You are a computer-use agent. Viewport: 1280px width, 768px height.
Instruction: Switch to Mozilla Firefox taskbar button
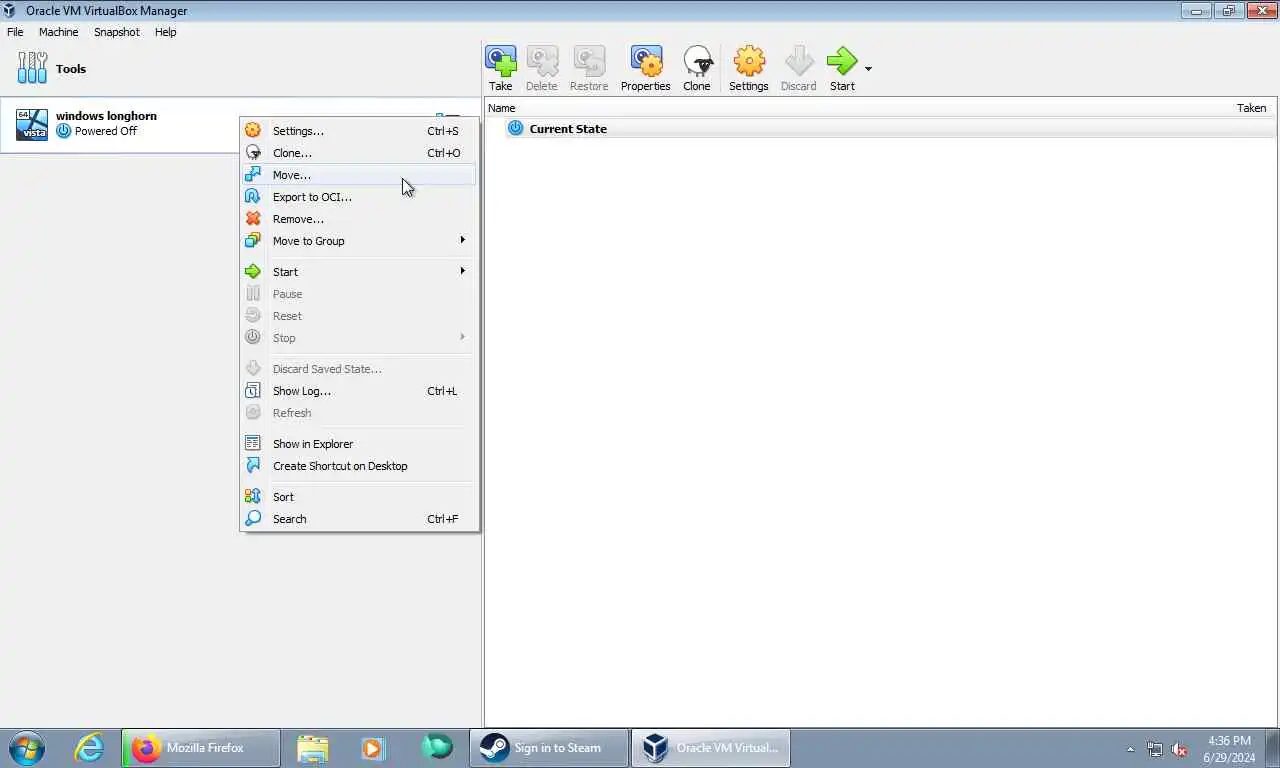(x=201, y=747)
